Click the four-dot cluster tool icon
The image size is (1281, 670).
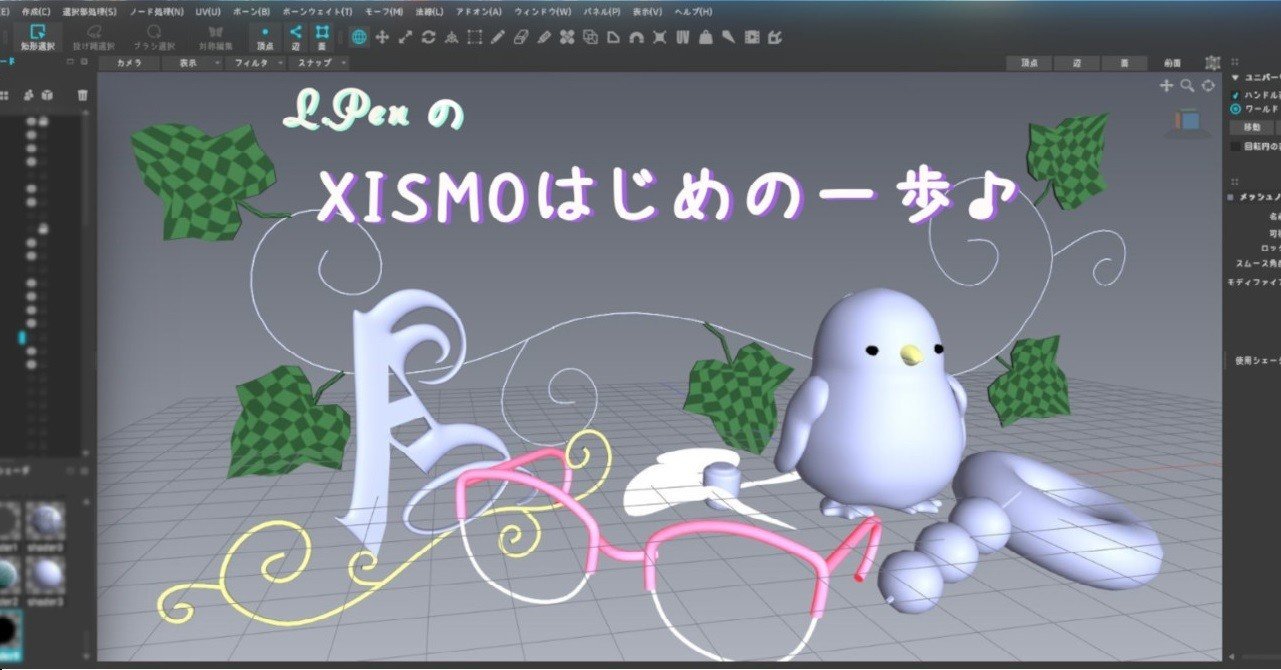click(x=567, y=37)
